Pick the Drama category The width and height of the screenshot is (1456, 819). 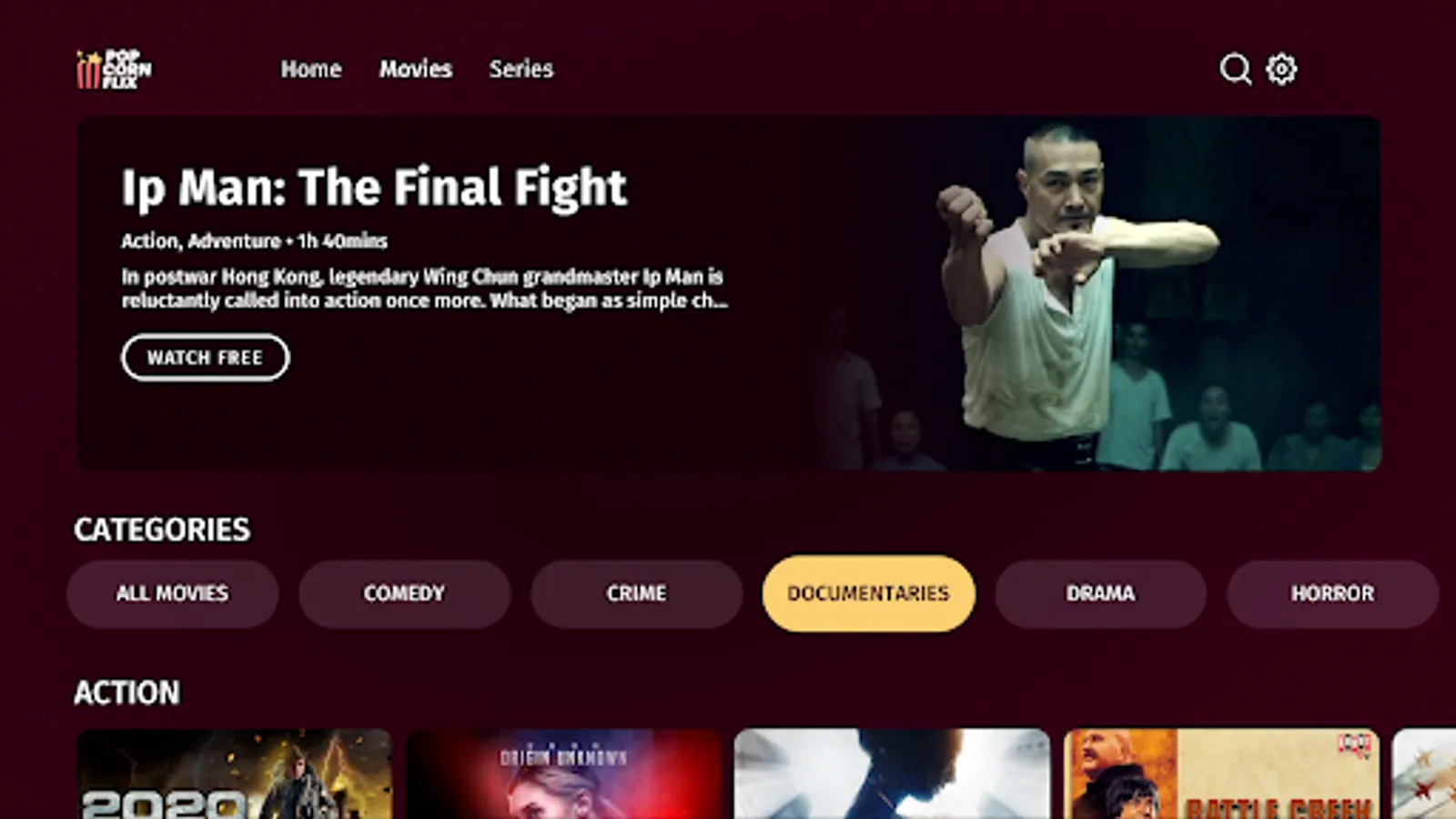tap(1101, 593)
